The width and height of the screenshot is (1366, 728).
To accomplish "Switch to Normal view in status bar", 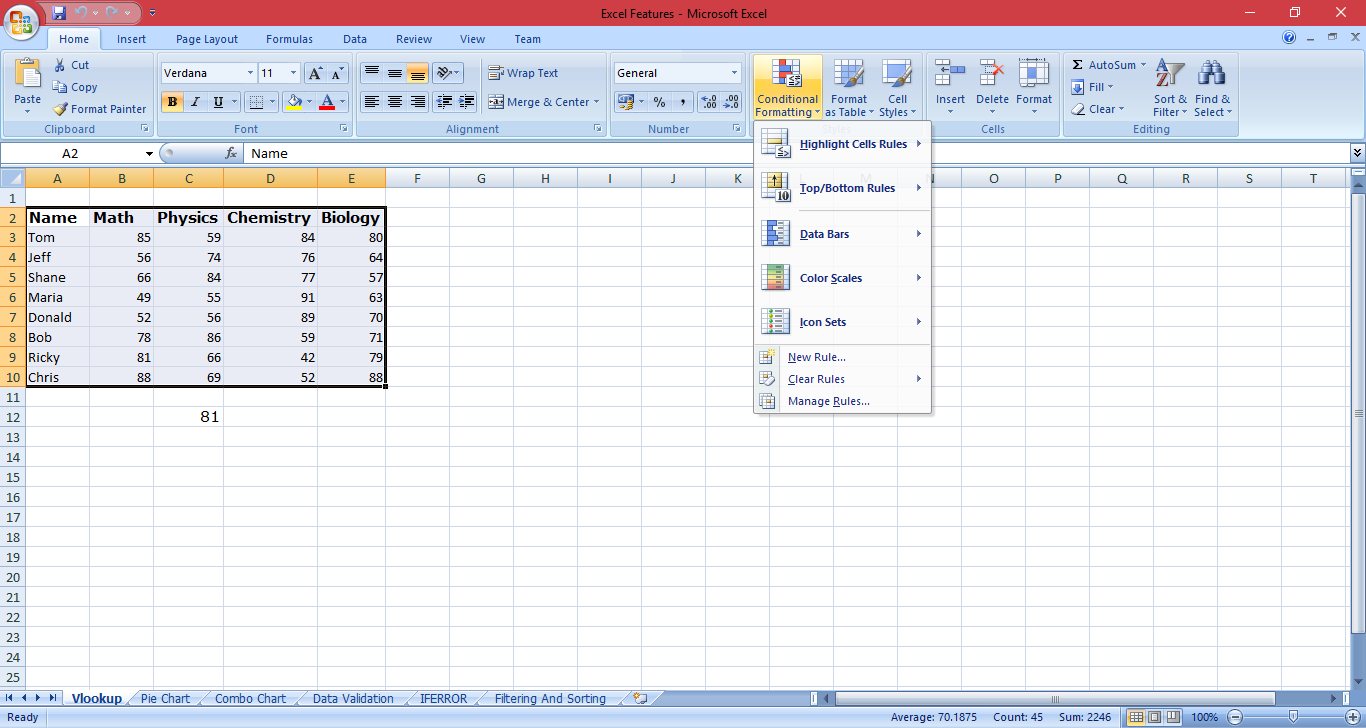I will coord(1136,717).
